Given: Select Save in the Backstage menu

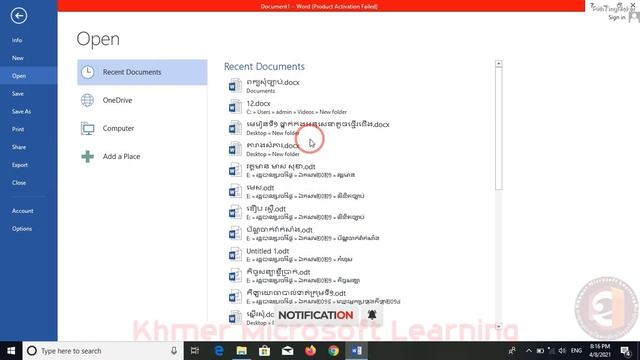Looking at the screenshot, I should (18, 93).
